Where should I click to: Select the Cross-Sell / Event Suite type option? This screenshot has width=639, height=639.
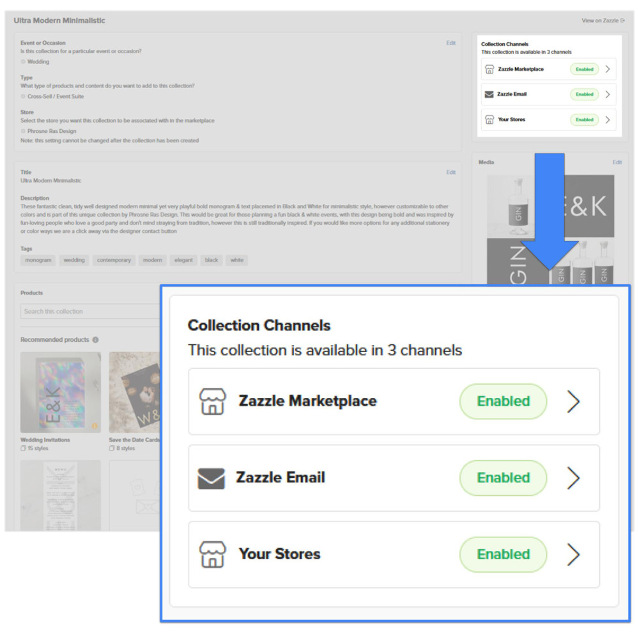pyautogui.click(x=23, y=97)
